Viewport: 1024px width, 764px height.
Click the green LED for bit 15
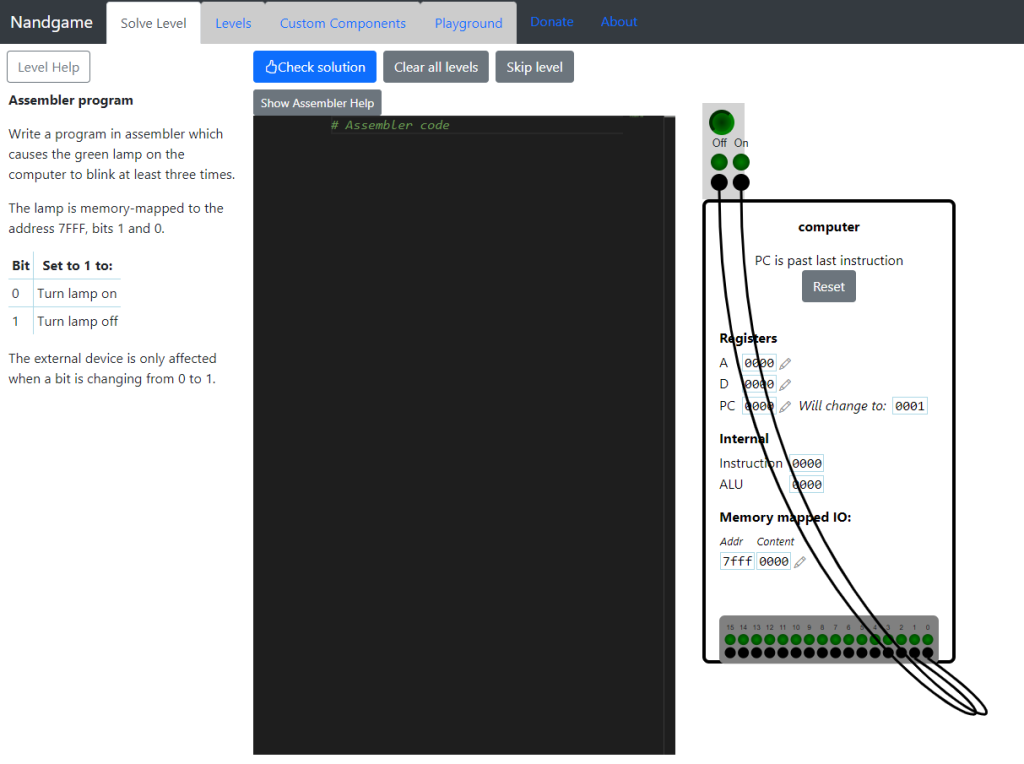pos(730,640)
